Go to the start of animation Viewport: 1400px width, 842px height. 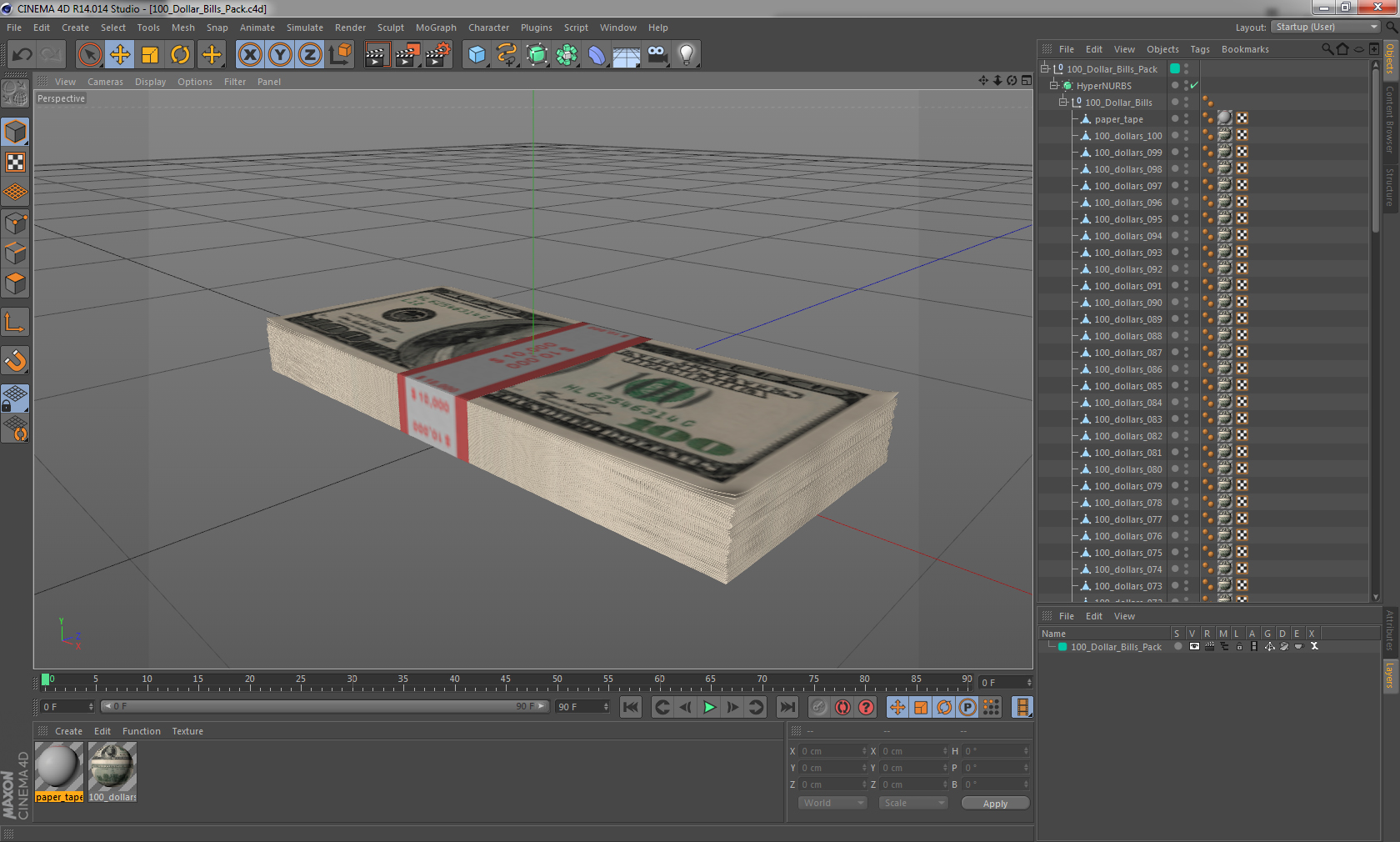pyautogui.click(x=631, y=707)
